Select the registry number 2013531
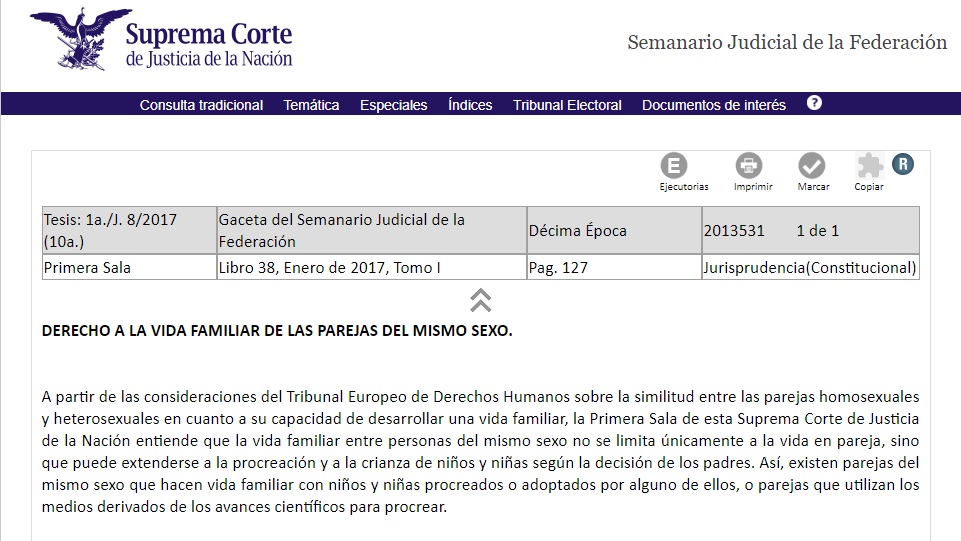 [x=734, y=231]
